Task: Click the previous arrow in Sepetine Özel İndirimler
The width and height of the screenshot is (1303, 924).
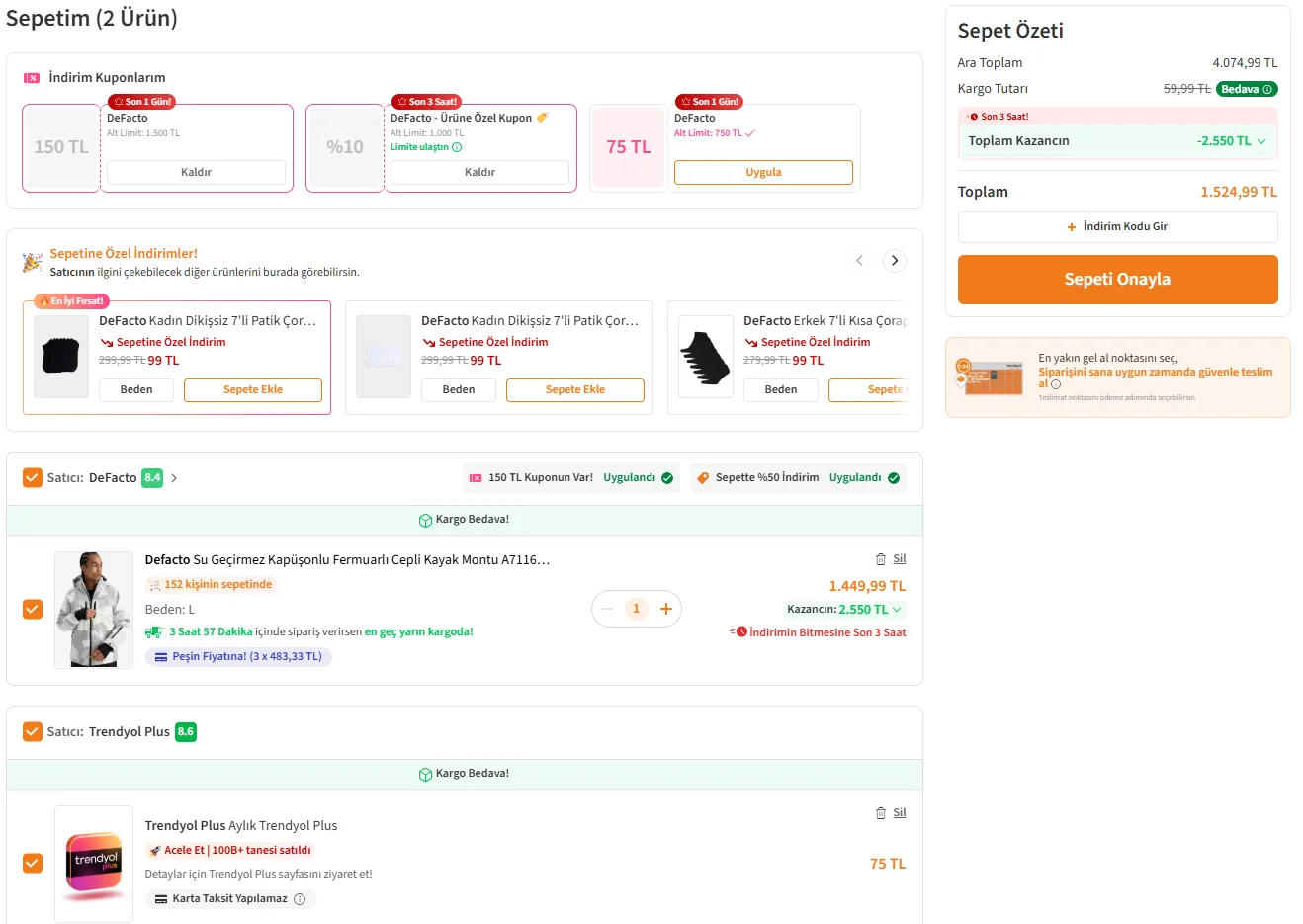Action: point(860,261)
